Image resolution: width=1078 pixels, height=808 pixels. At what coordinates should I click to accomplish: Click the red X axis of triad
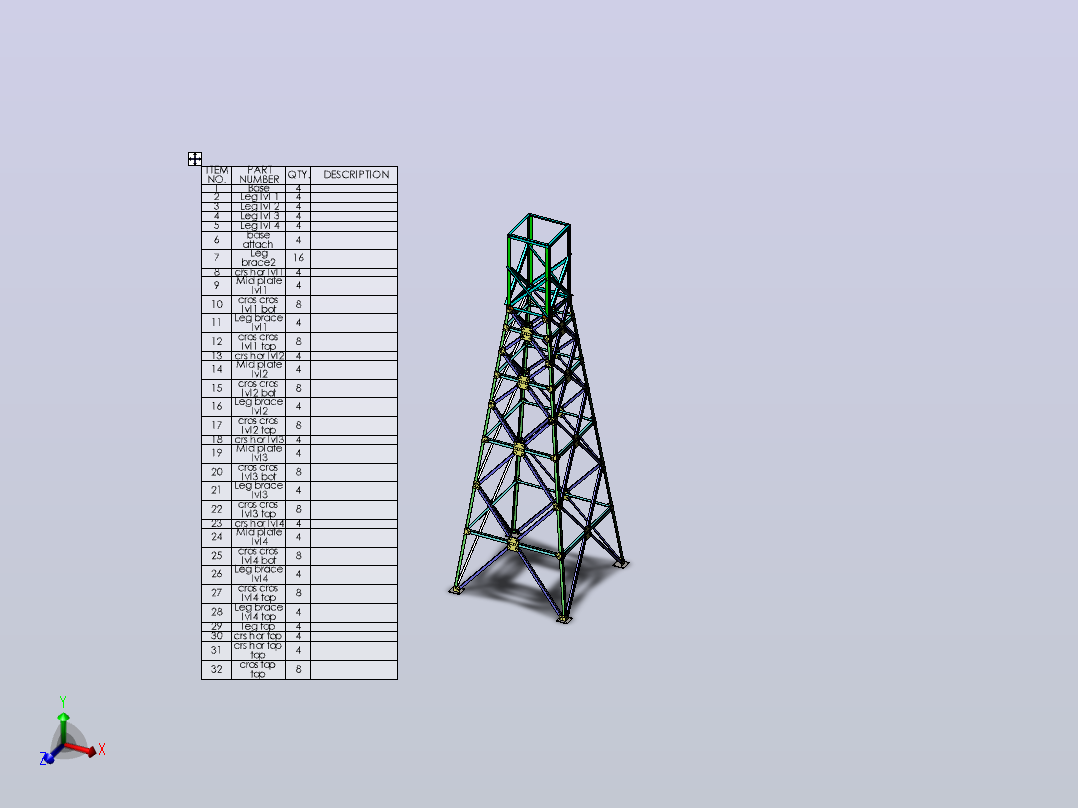pyautogui.click(x=81, y=749)
